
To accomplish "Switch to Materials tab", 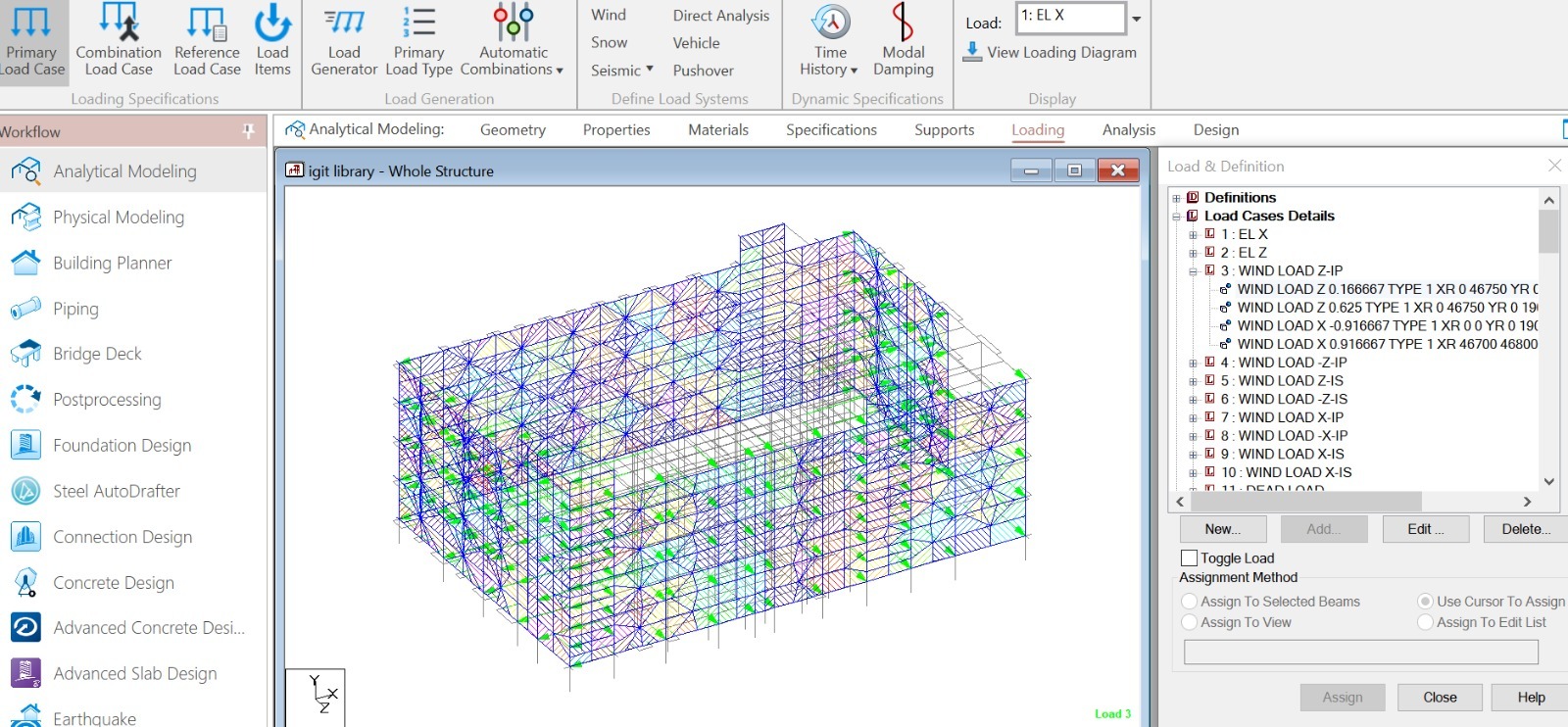I will click(x=718, y=129).
